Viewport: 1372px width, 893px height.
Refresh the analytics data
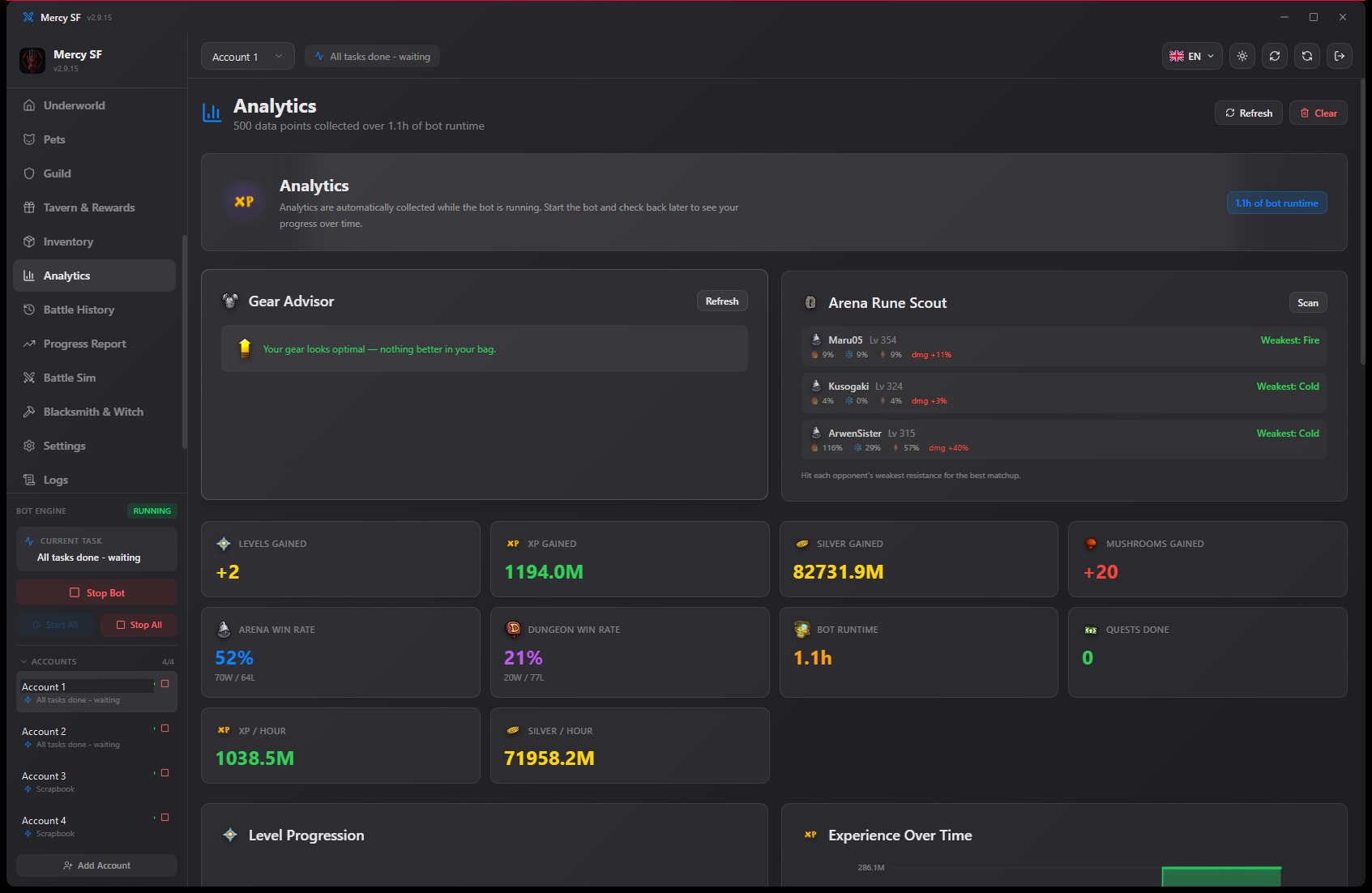[x=1249, y=113]
